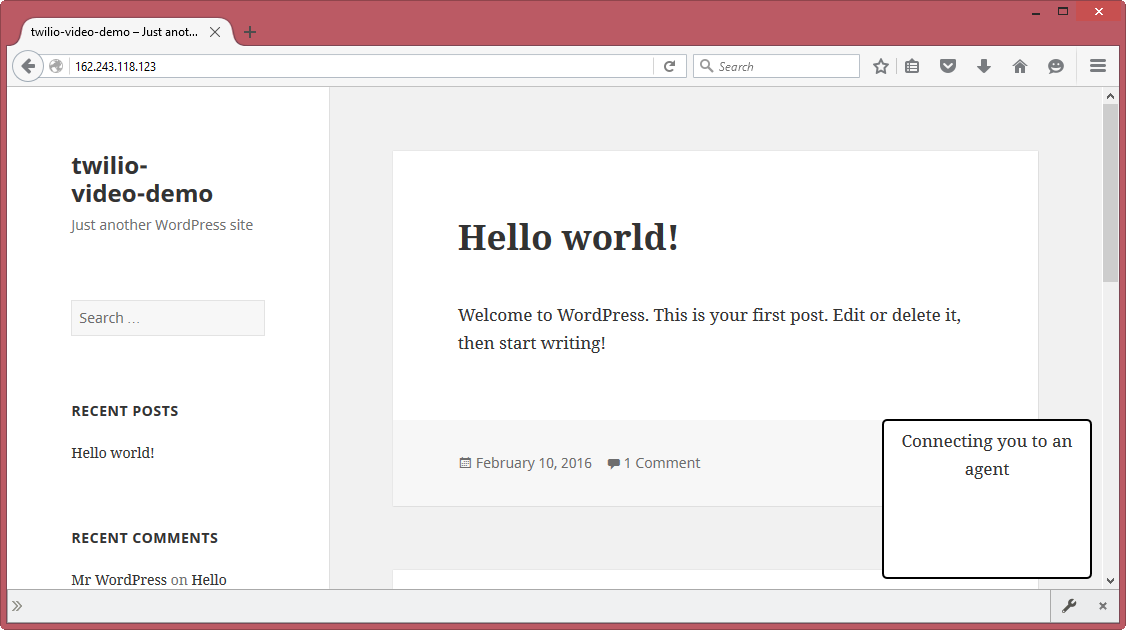Open the Firefox hamburger menu
Viewport: 1126px width, 630px height.
point(1097,66)
